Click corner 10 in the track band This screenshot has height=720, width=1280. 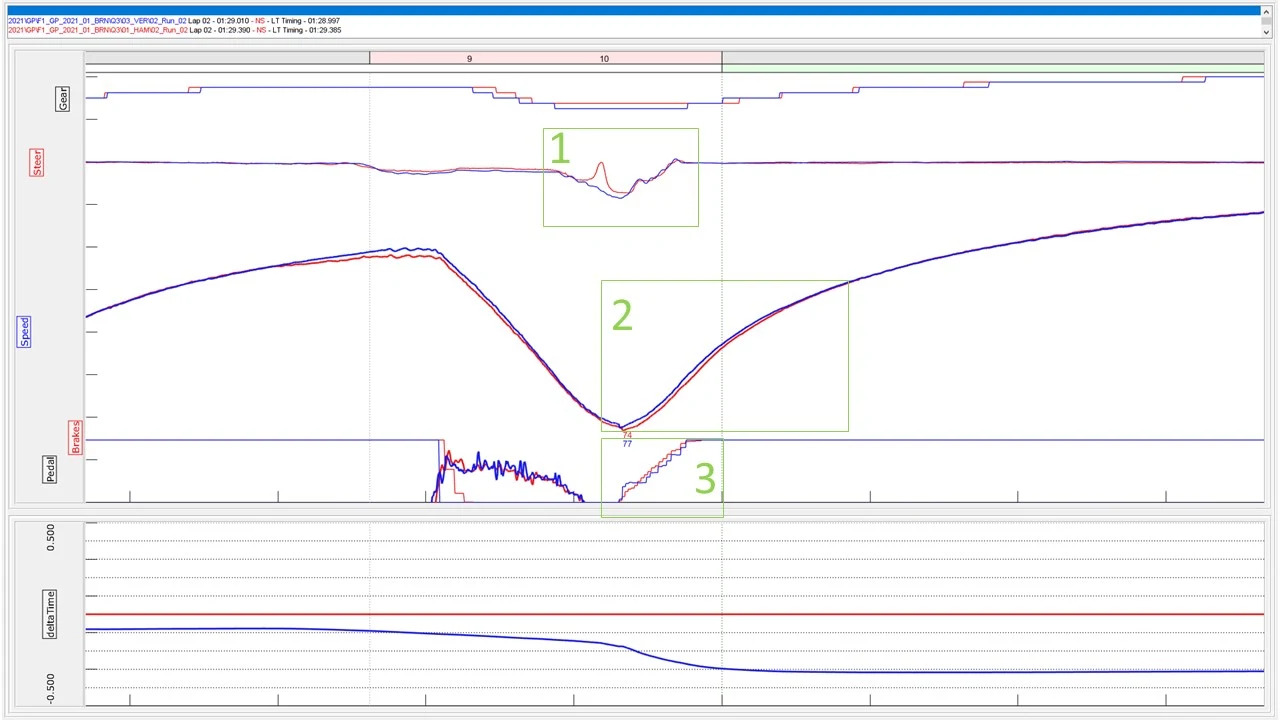[x=604, y=59]
